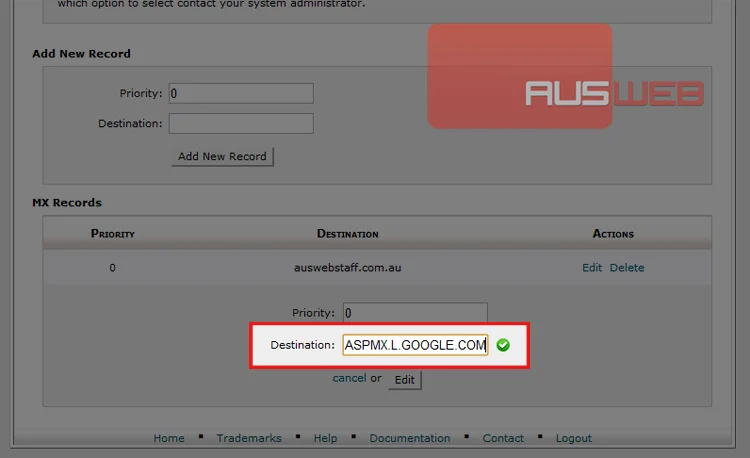Click the Add New Record section heading
750x458 pixels.
[x=81, y=54]
